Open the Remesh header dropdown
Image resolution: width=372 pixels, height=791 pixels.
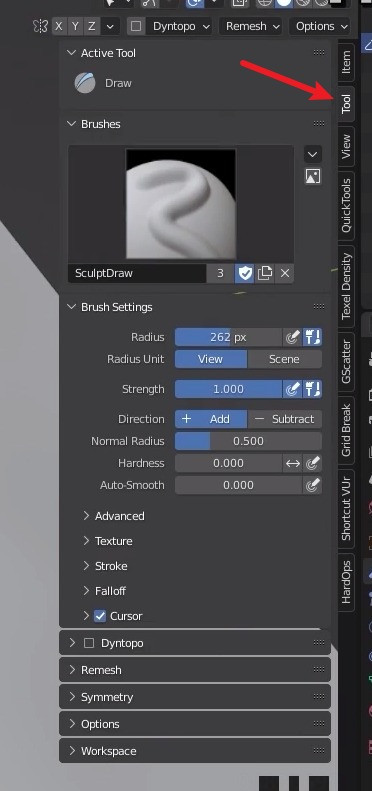point(250,26)
